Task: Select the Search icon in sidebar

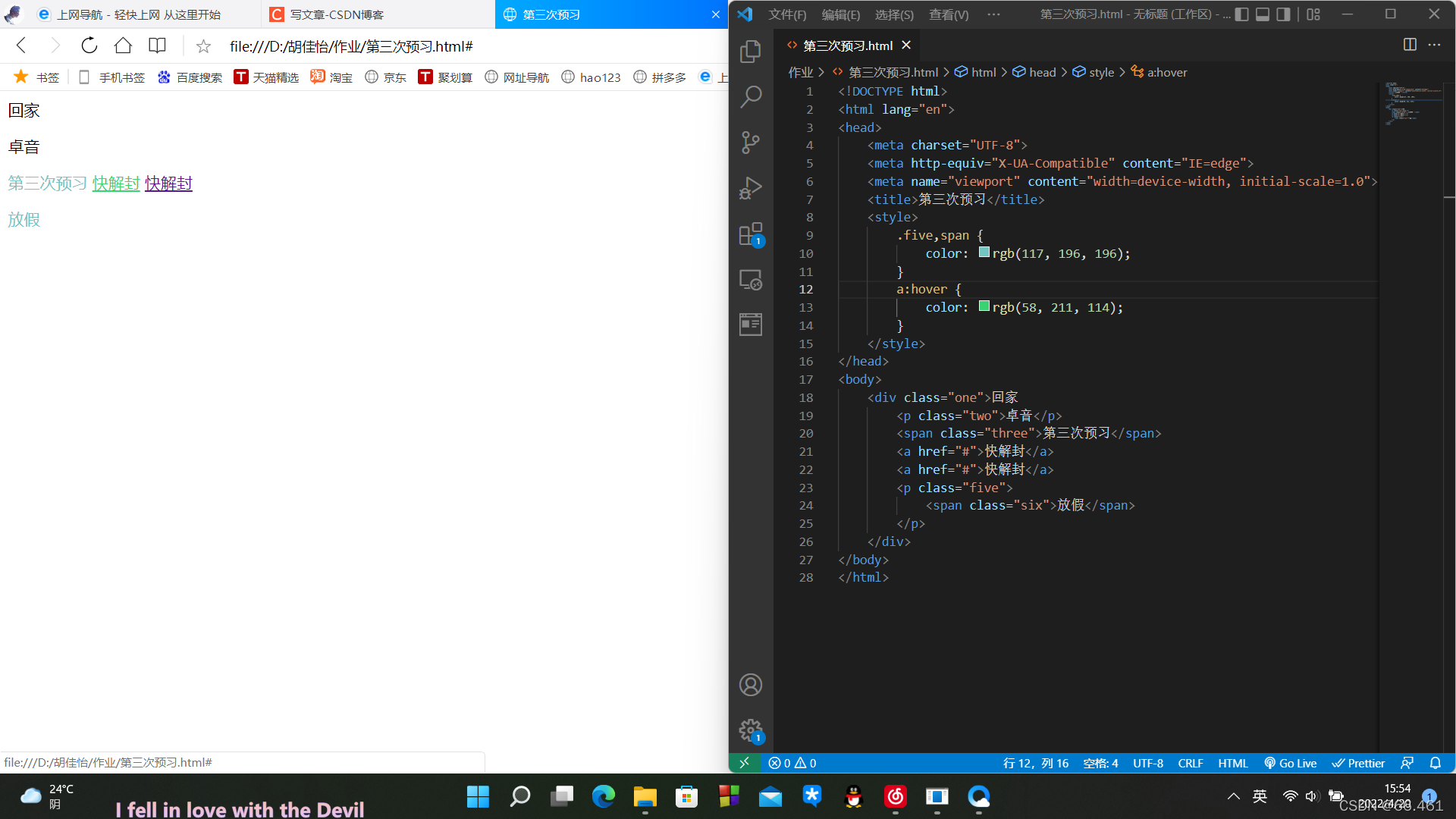Action: (752, 95)
